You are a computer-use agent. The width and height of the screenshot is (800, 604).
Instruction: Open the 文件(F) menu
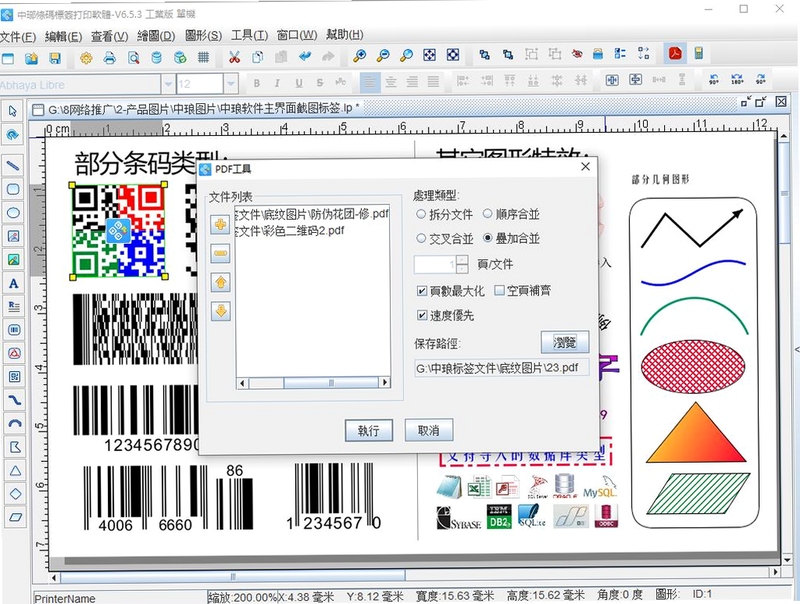pyautogui.click(x=18, y=37)
